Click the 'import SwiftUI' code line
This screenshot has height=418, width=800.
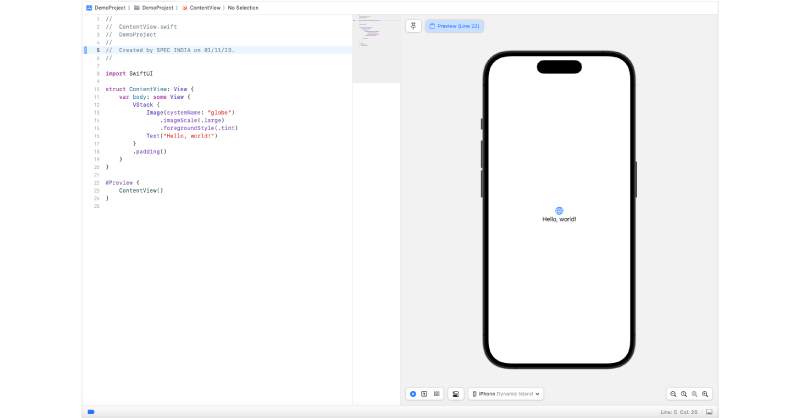pyautogui.click(x=129, y=73)
